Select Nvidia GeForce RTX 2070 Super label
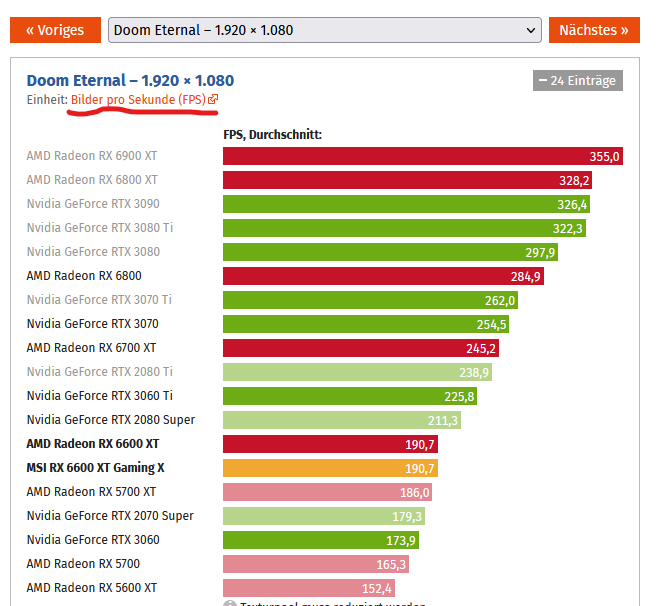Image resolution: width=657 pixels, height=606 pixels. (x=110, y=515)
